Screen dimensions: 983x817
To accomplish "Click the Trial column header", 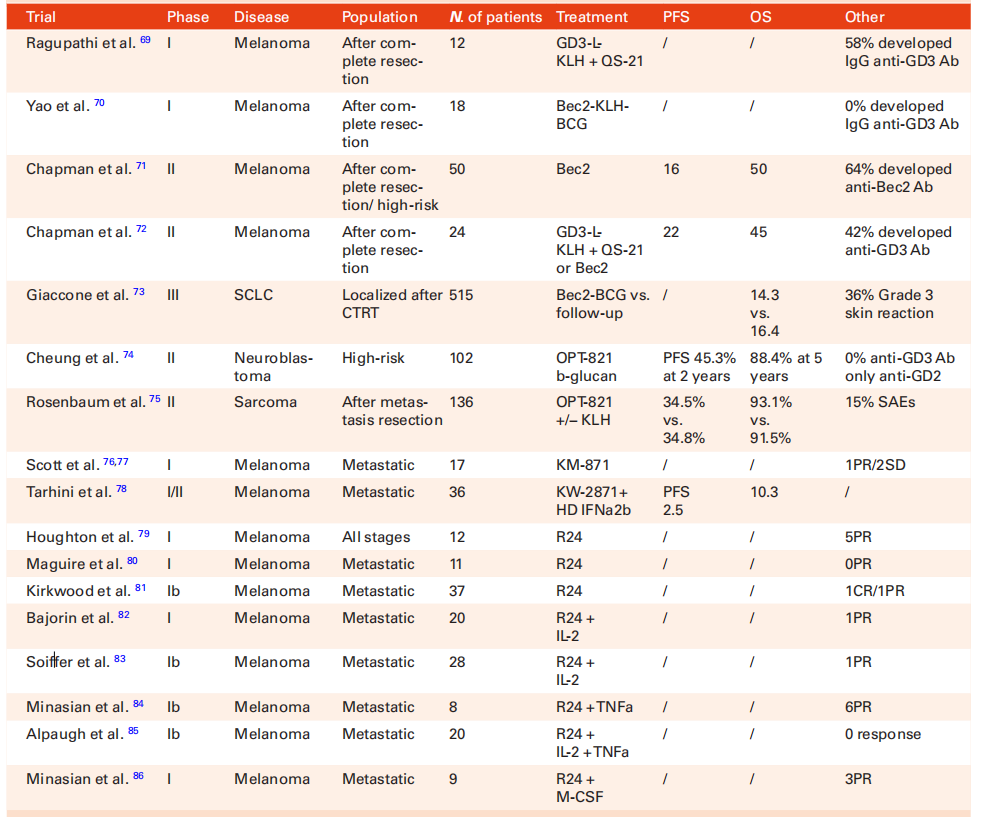I will click(x=40, y=17).
